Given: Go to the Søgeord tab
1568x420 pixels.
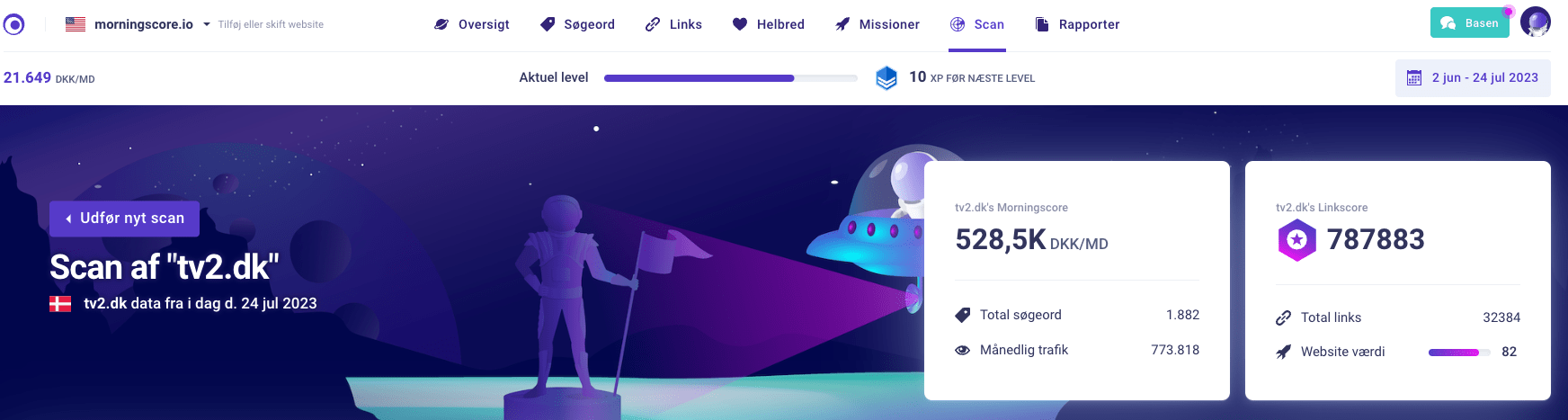Looking at the screenshot, I should point(577,24).
